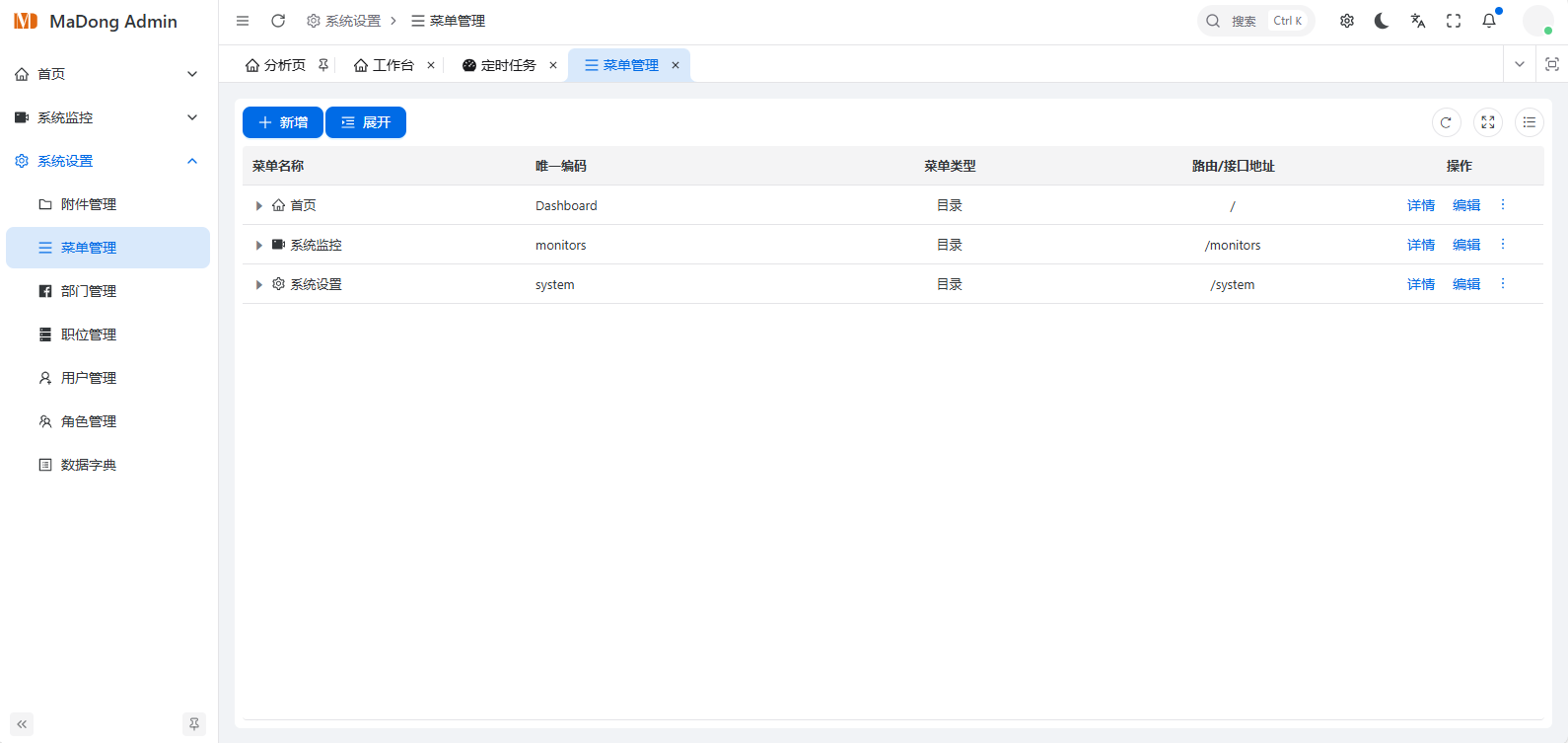Open more actions for monitors row
This screenshot has width=1568, height=743.
coord(1503,244)
